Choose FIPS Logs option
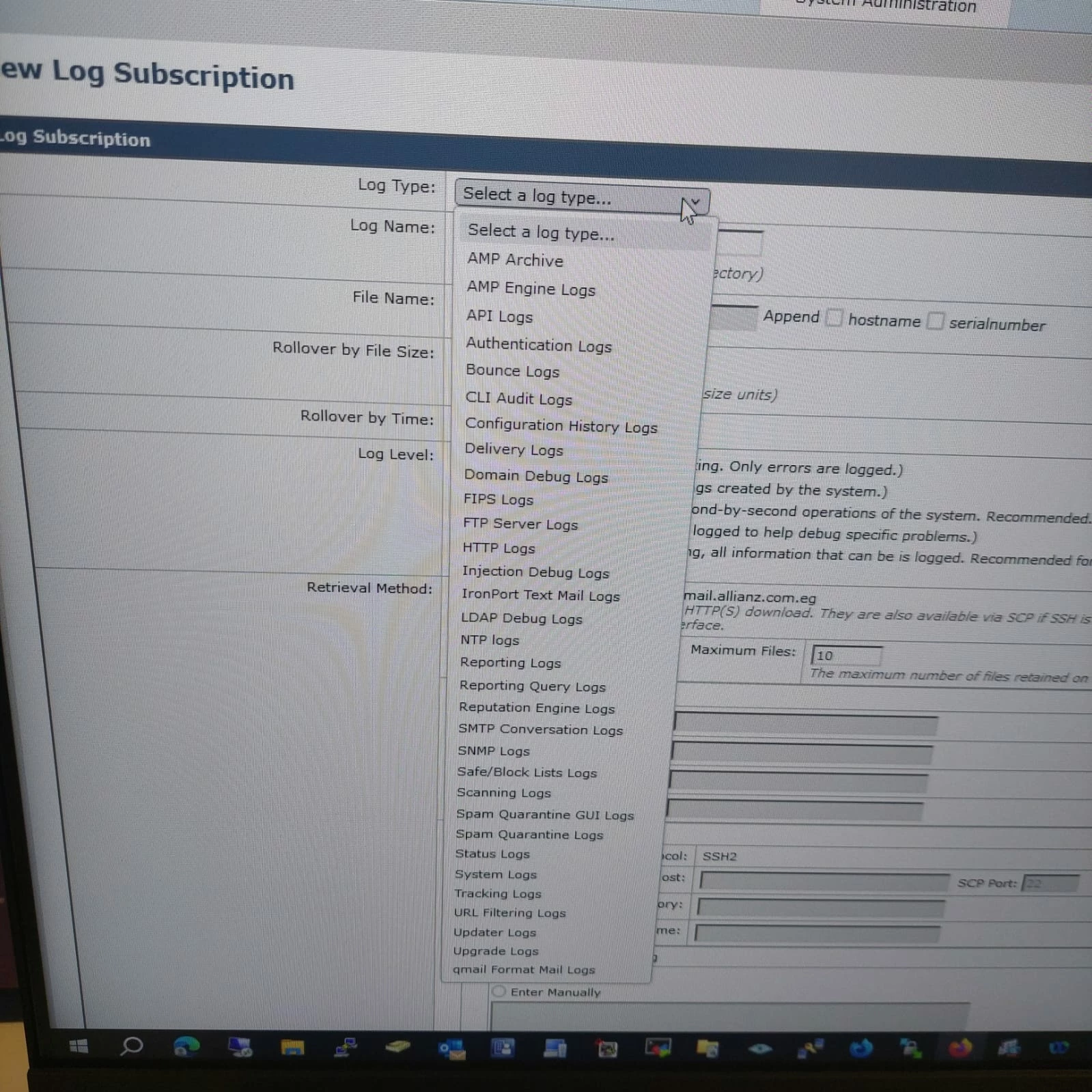The width and height of the screenshot is (1092, 1092). [x=498, y=499]
